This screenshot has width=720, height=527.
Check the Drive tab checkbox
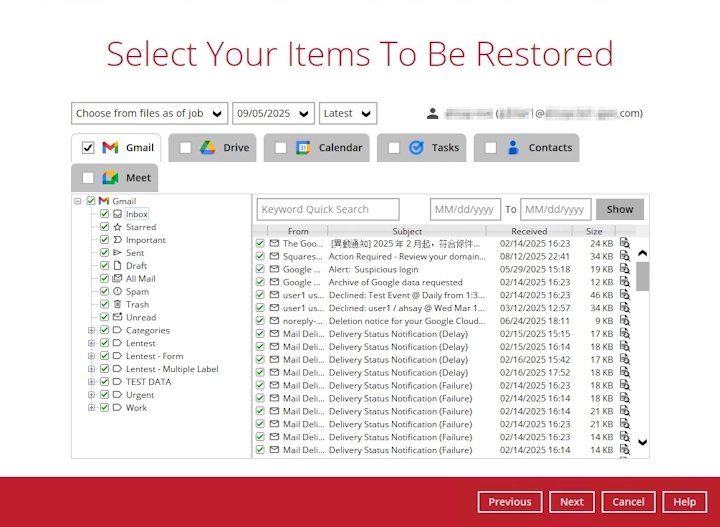click(x=186, y=147)
